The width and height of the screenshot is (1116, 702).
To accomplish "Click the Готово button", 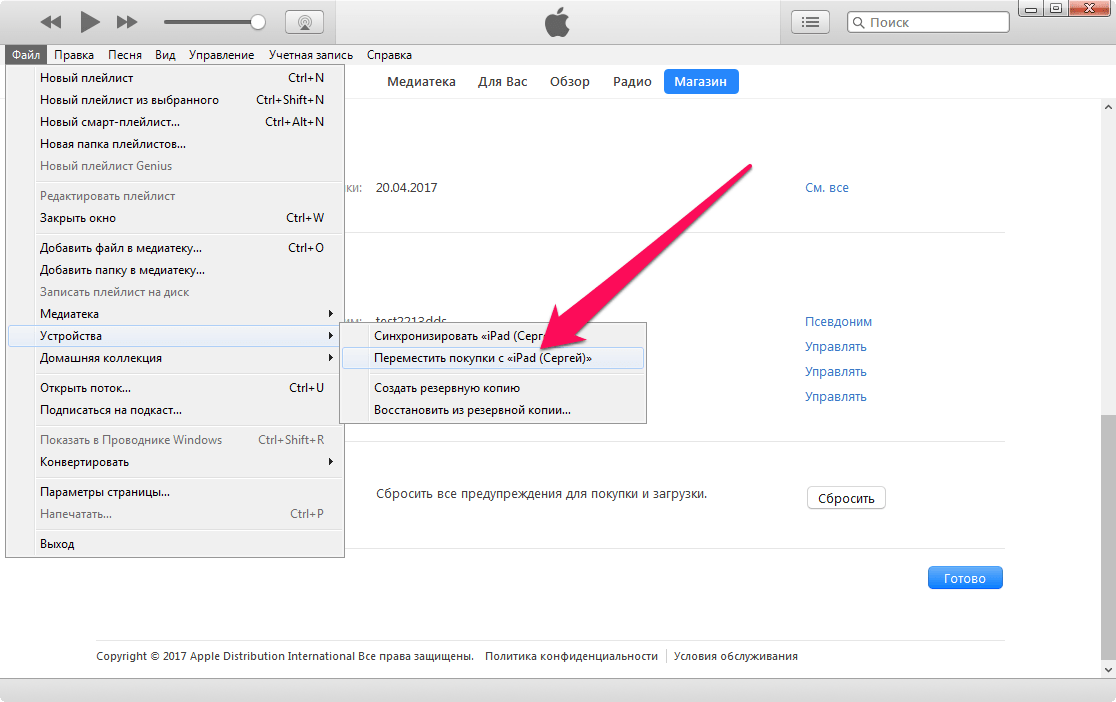I will (x=965, y=578).
